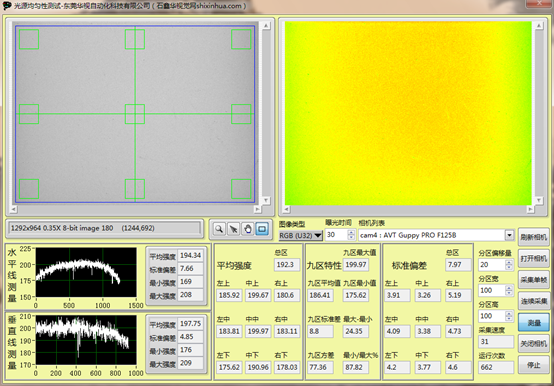Click the 连续采集 button
Viewport: 554px width, 386px height.
534,301
